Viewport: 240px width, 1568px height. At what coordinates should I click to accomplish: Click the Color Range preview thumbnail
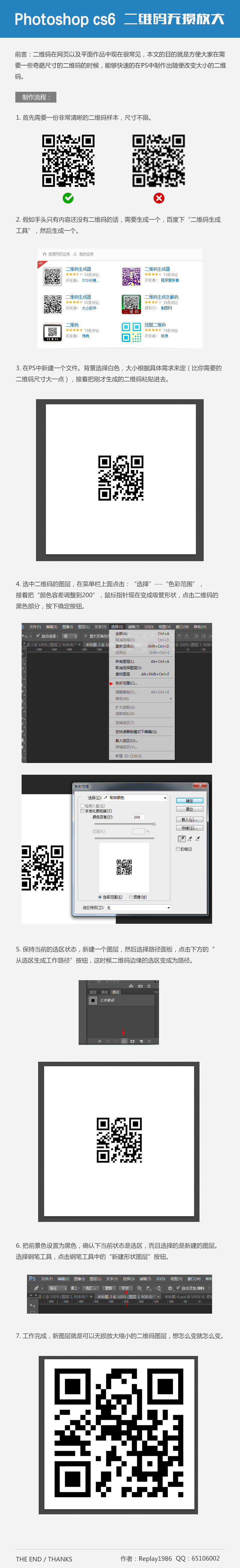(x=124, y=867)
